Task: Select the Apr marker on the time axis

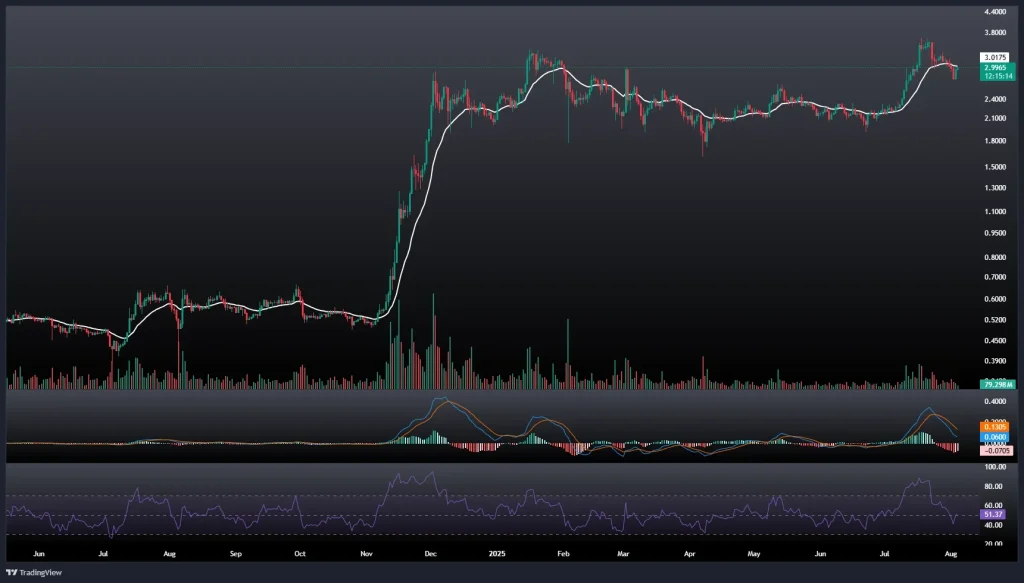Action: point(691,552)
